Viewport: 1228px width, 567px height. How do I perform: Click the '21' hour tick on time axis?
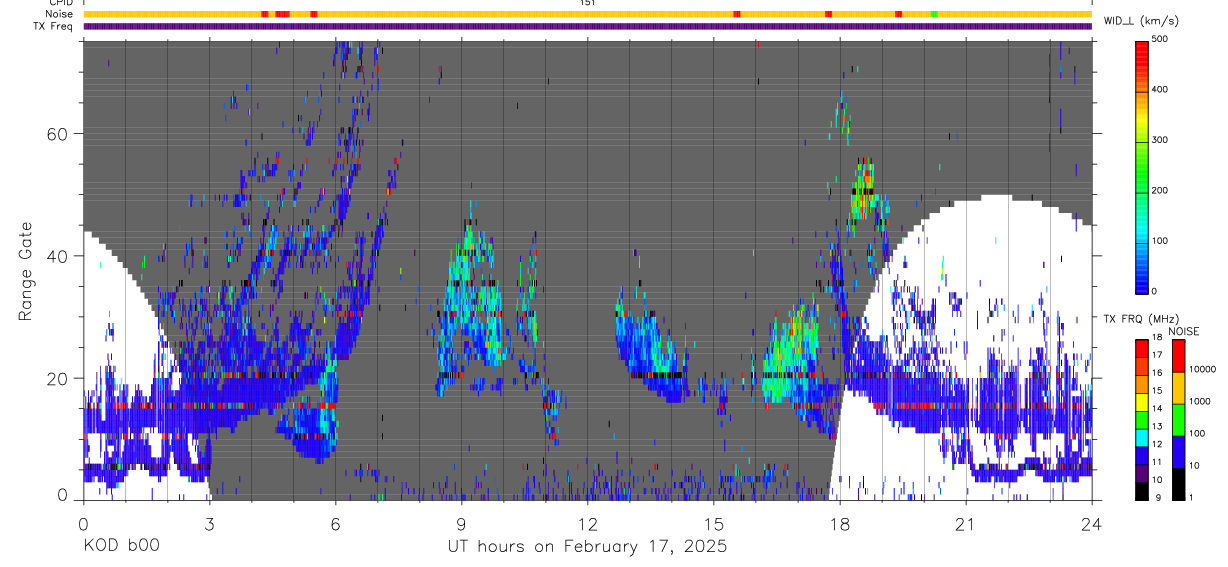pyautogui.click(x=965, y=523)
